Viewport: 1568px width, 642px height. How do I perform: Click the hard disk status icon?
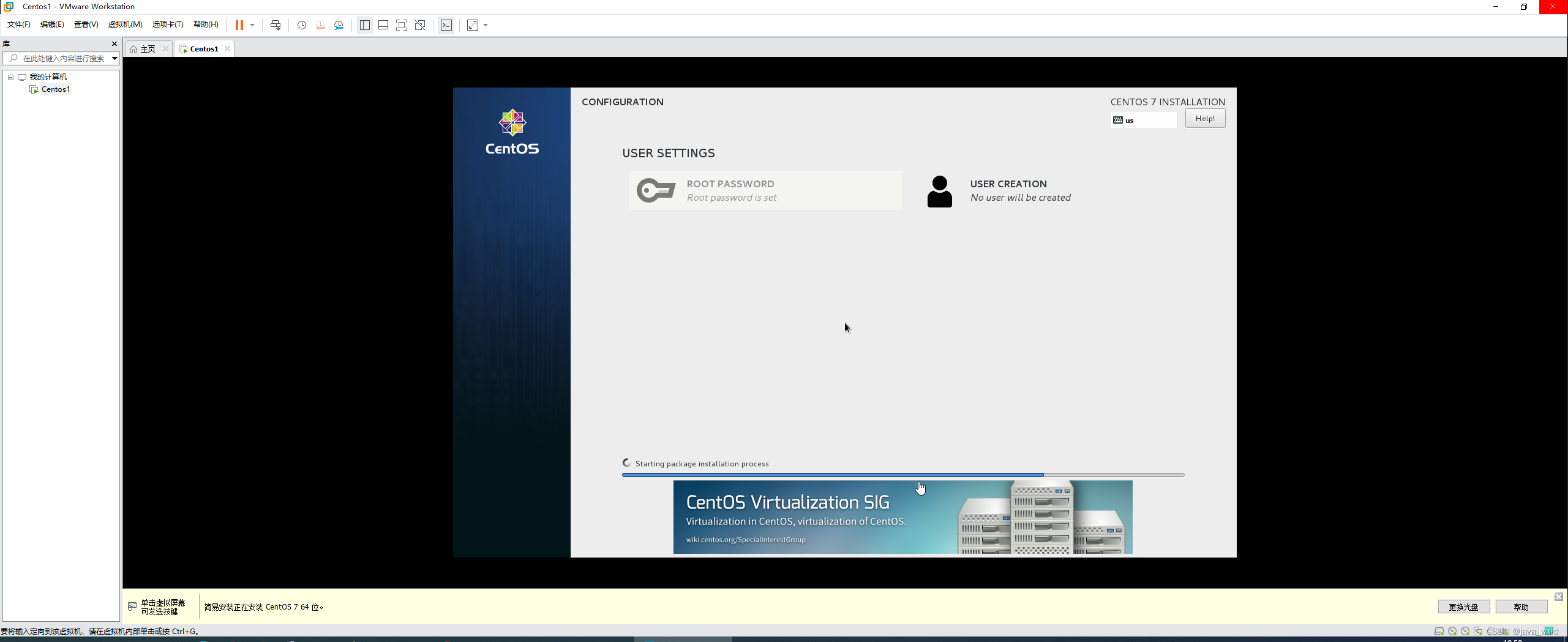(1439, 631)
